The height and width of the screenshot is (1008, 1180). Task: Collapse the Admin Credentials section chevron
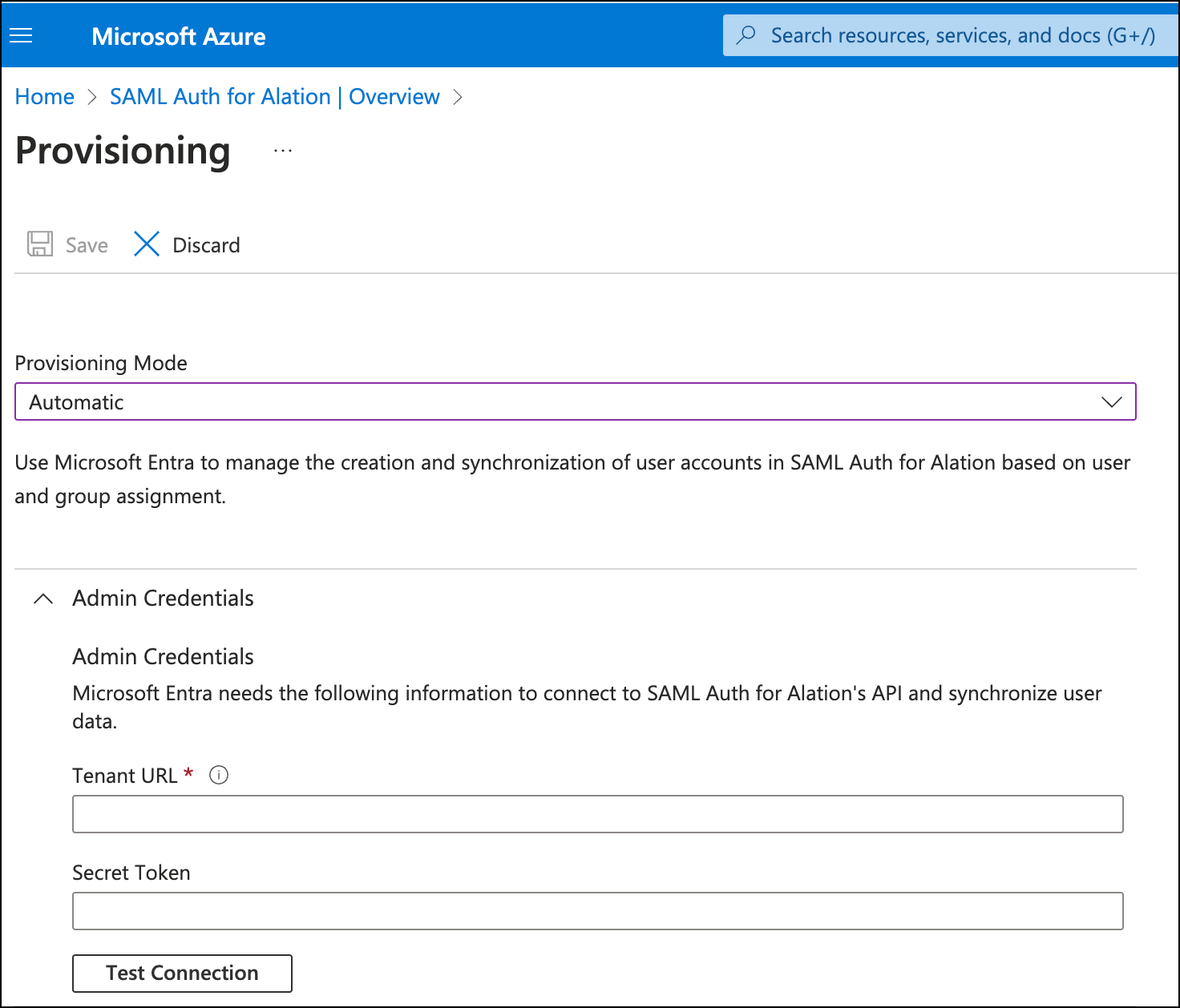(43, 599)
